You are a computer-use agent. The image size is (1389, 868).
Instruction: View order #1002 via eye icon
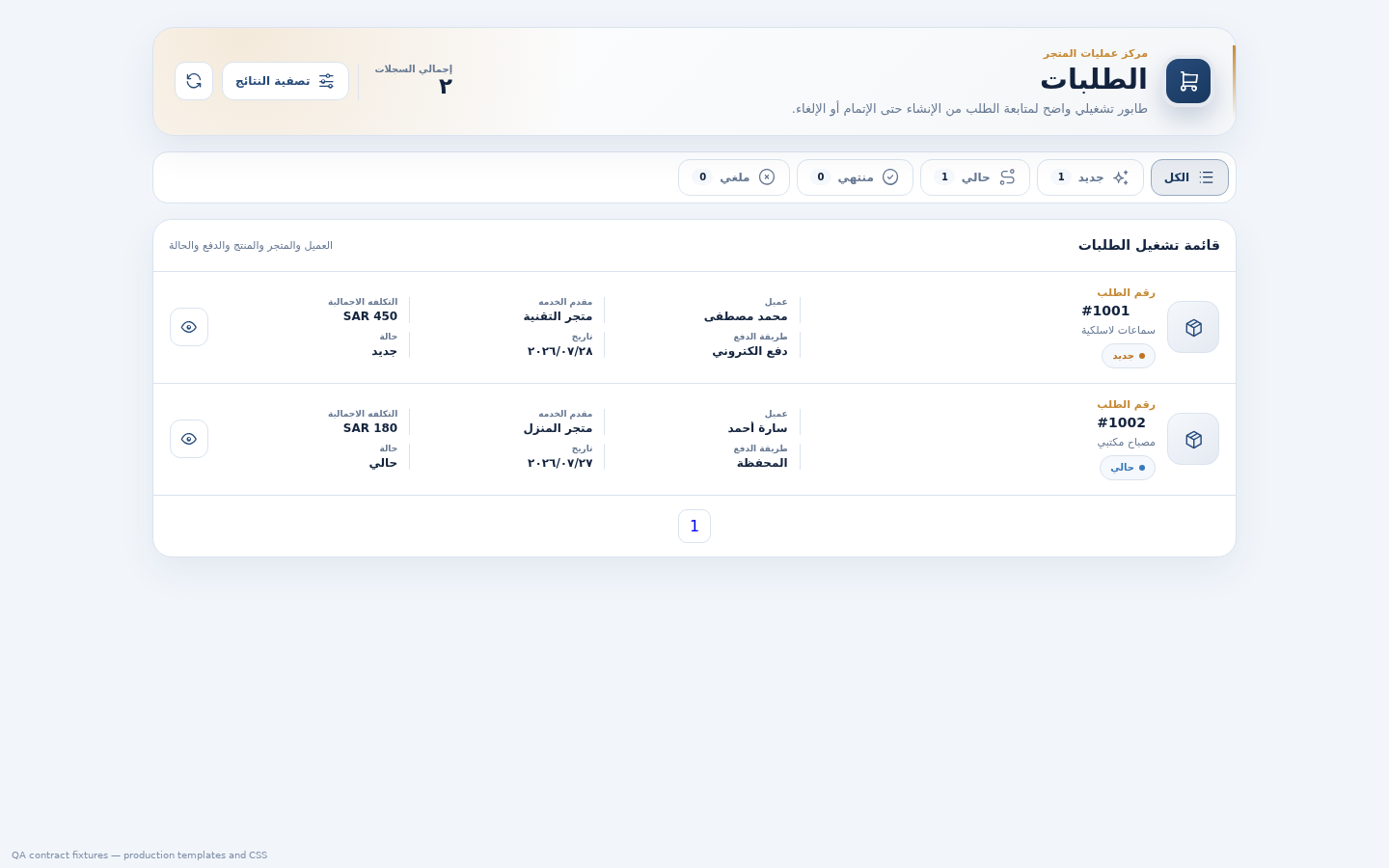189,439
